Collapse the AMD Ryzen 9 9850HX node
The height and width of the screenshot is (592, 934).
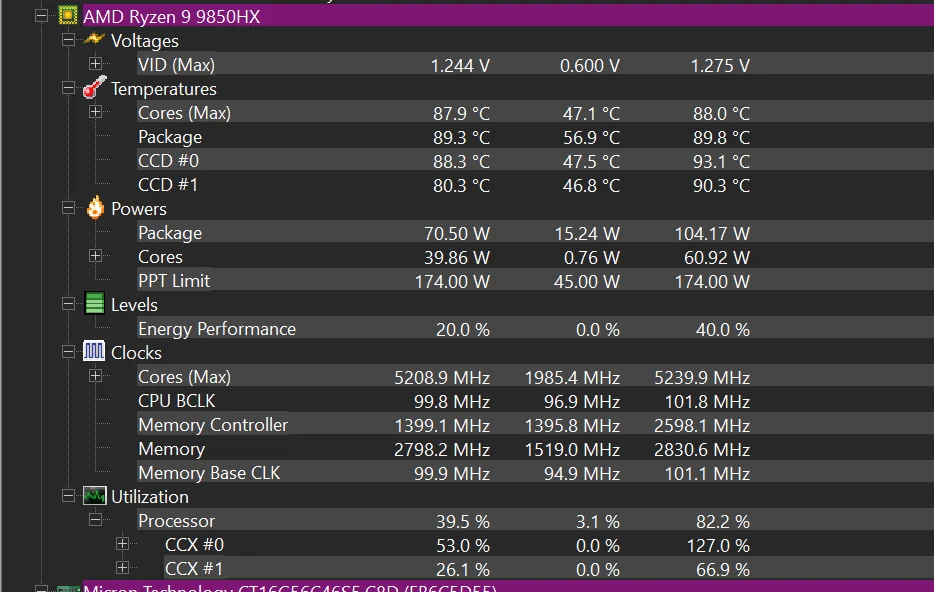click(41, 15)
